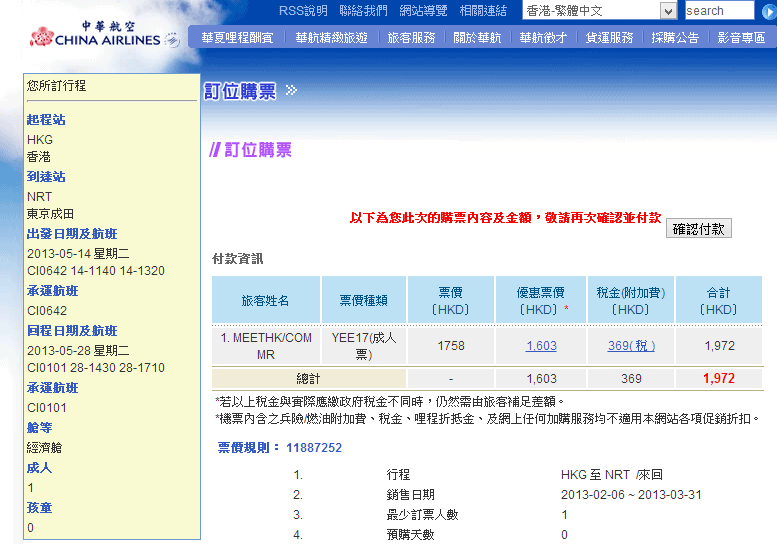777x544 pixels.
Task: Open the 華夏哩程酬賓 menu
Action: coord(237,38)
